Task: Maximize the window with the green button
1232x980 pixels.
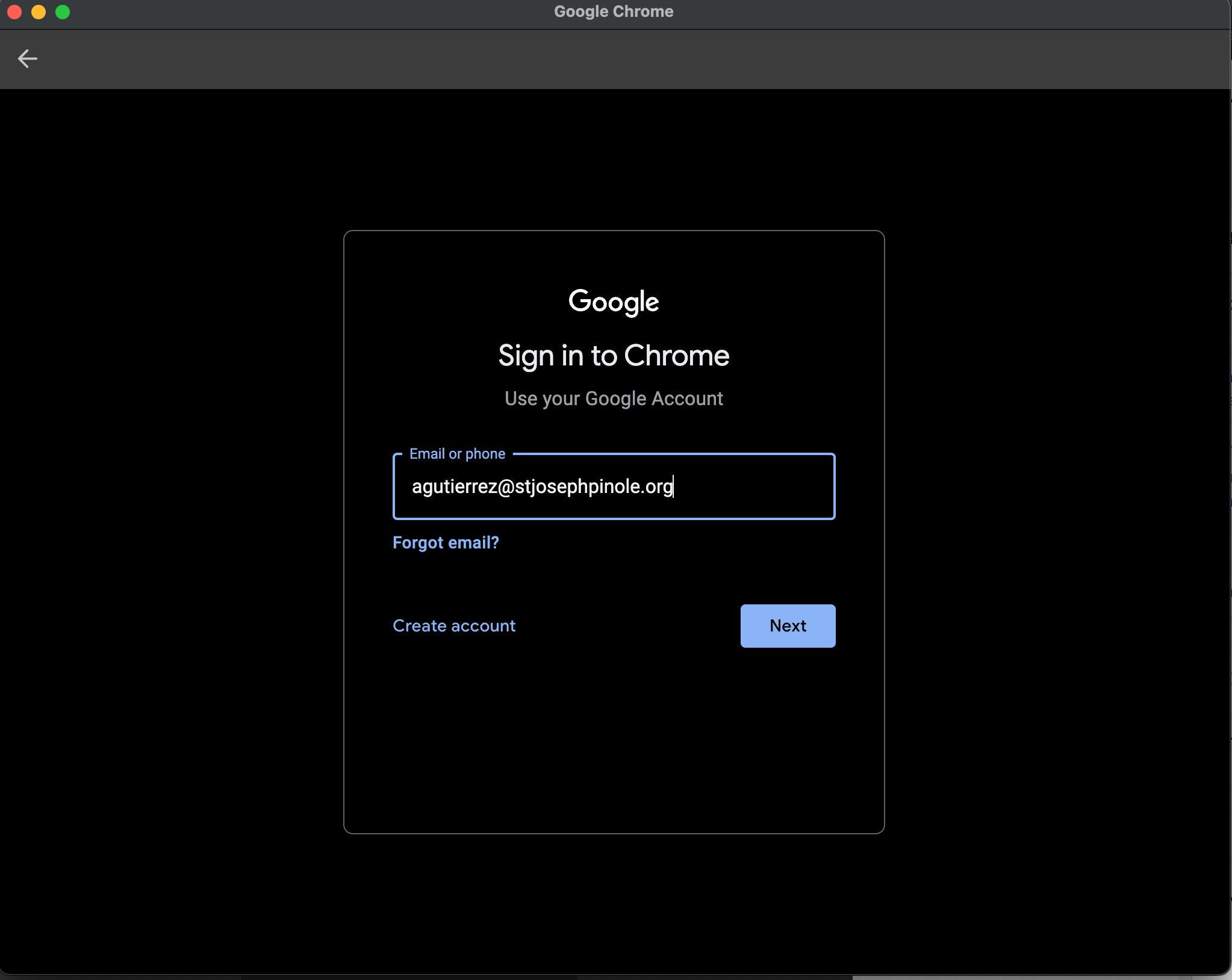Action: (63, 12)
